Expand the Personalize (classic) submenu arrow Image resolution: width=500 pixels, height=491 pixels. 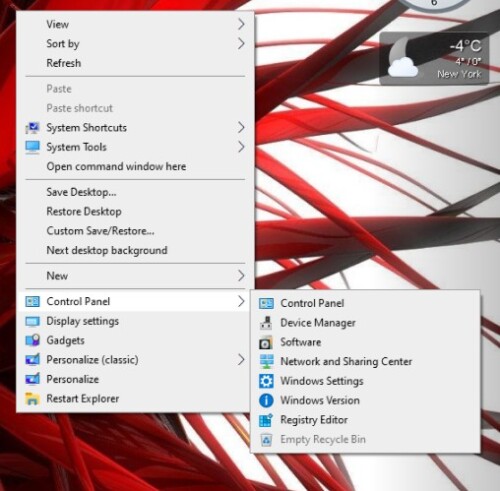tap(241, 360)
